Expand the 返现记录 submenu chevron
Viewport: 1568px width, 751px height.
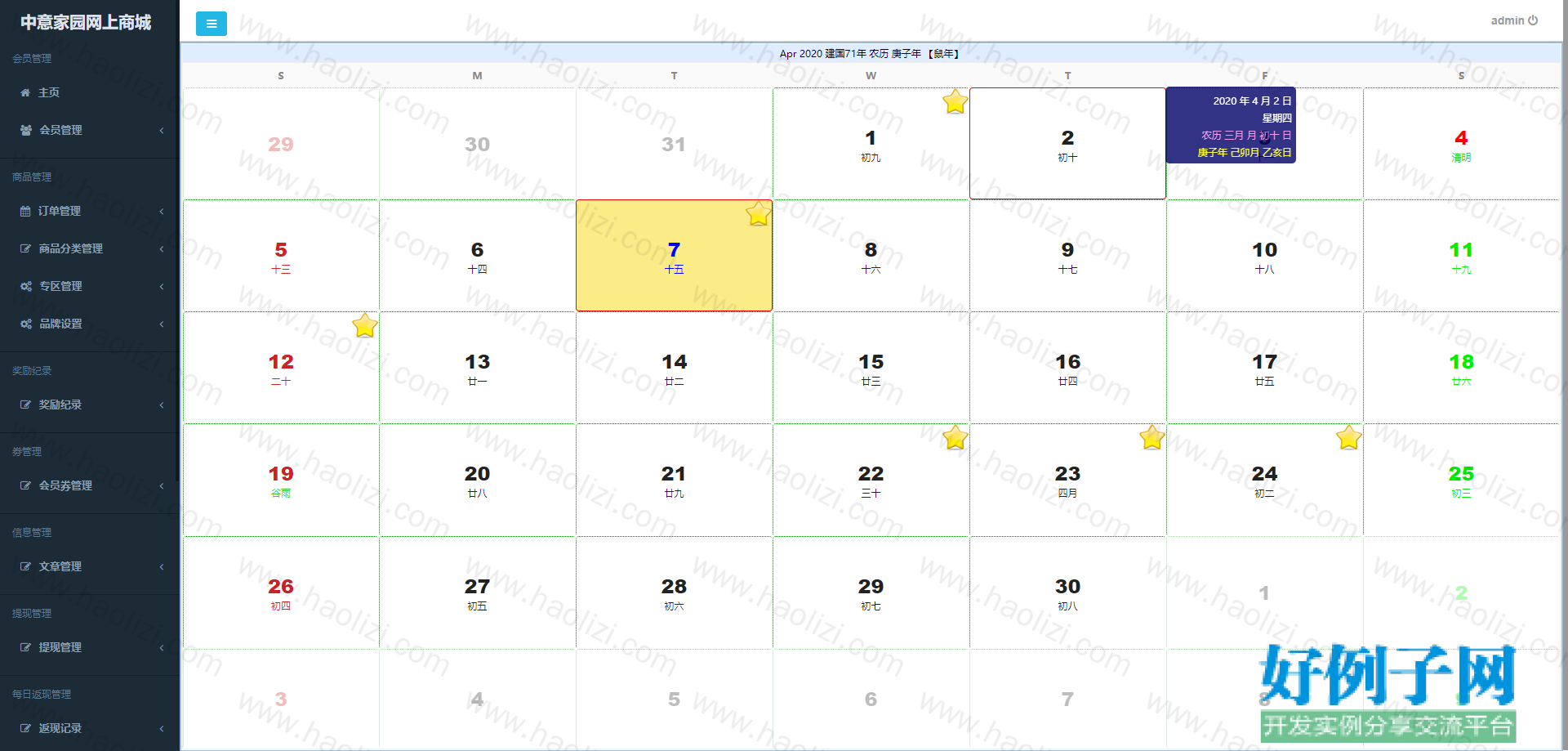click(x=162, y=728)
